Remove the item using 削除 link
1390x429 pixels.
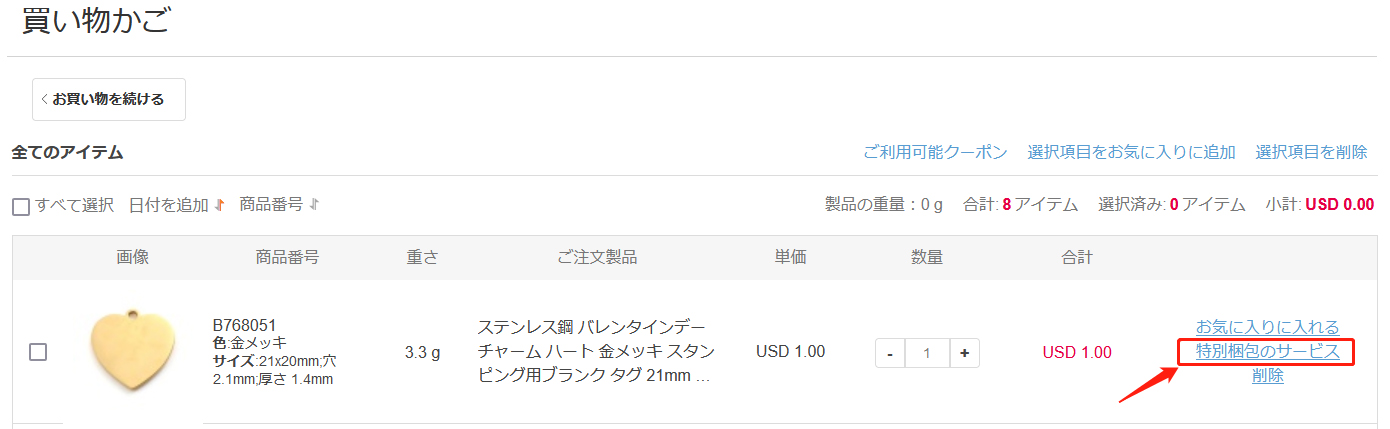click(1267, 376)
